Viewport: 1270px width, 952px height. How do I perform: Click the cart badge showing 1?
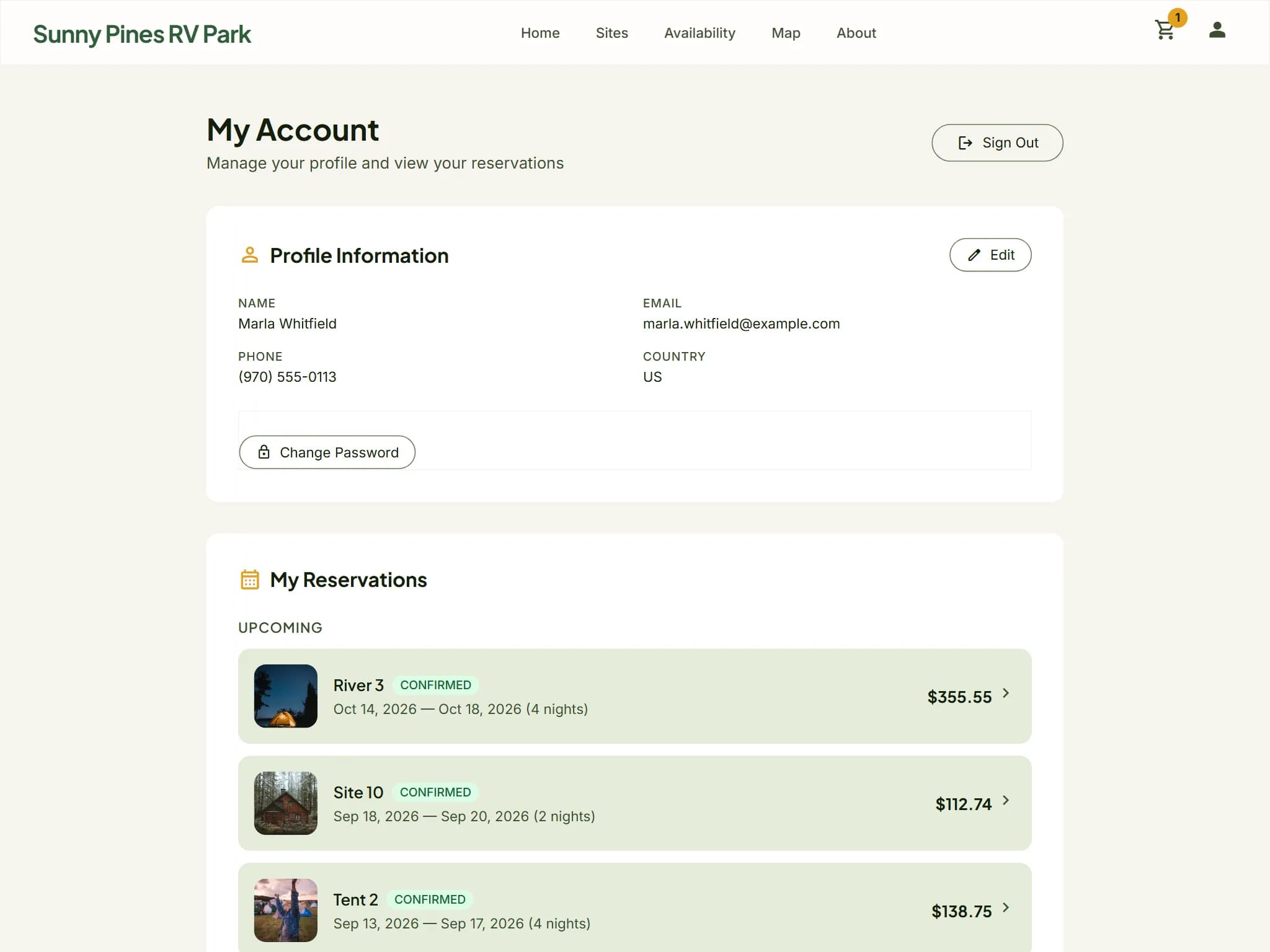[x=1177, y=18]
